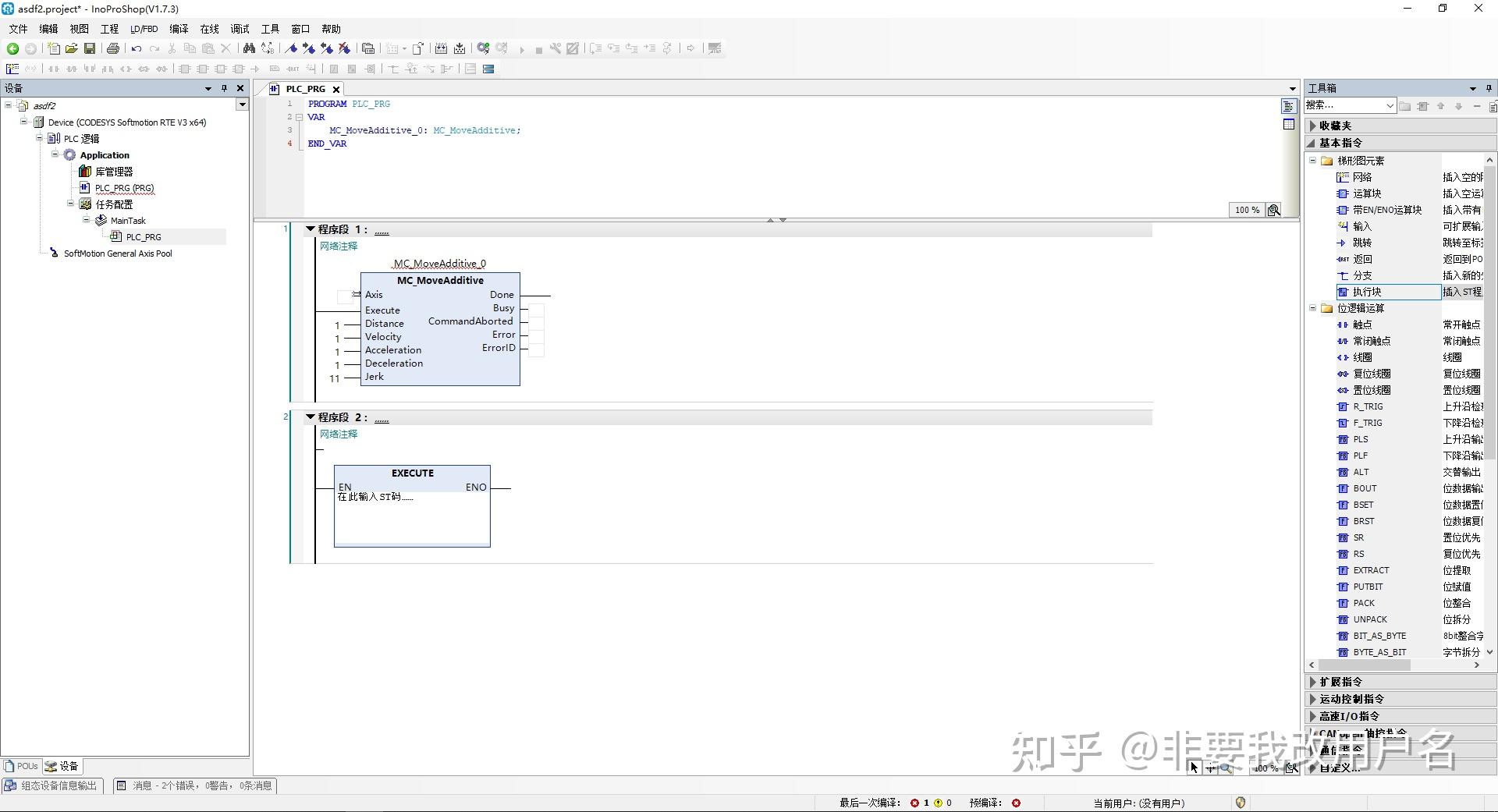The height and width of the screenshot is (812, 1498).
Task: Expand the 运动控制指令 toolbox section
Action: click(x=1400, y=699)
